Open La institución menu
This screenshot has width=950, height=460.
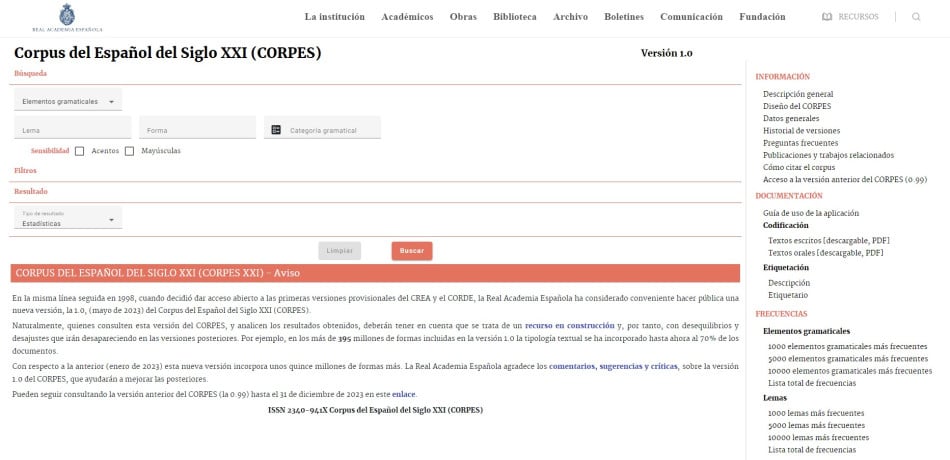(334, 17)
